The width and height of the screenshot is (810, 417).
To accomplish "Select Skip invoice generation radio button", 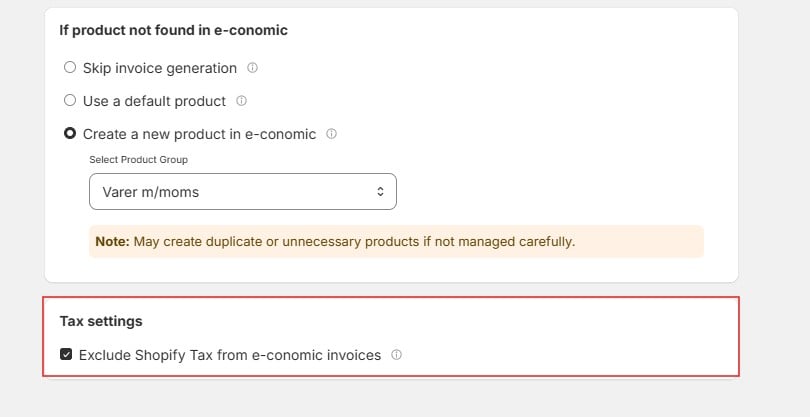I will tap(70, 68).
